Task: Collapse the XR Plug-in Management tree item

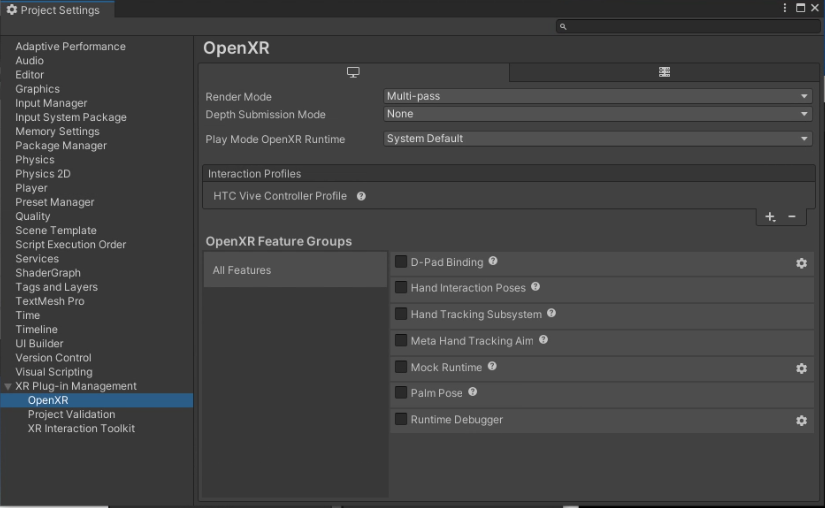Action: tap(9, 386)
